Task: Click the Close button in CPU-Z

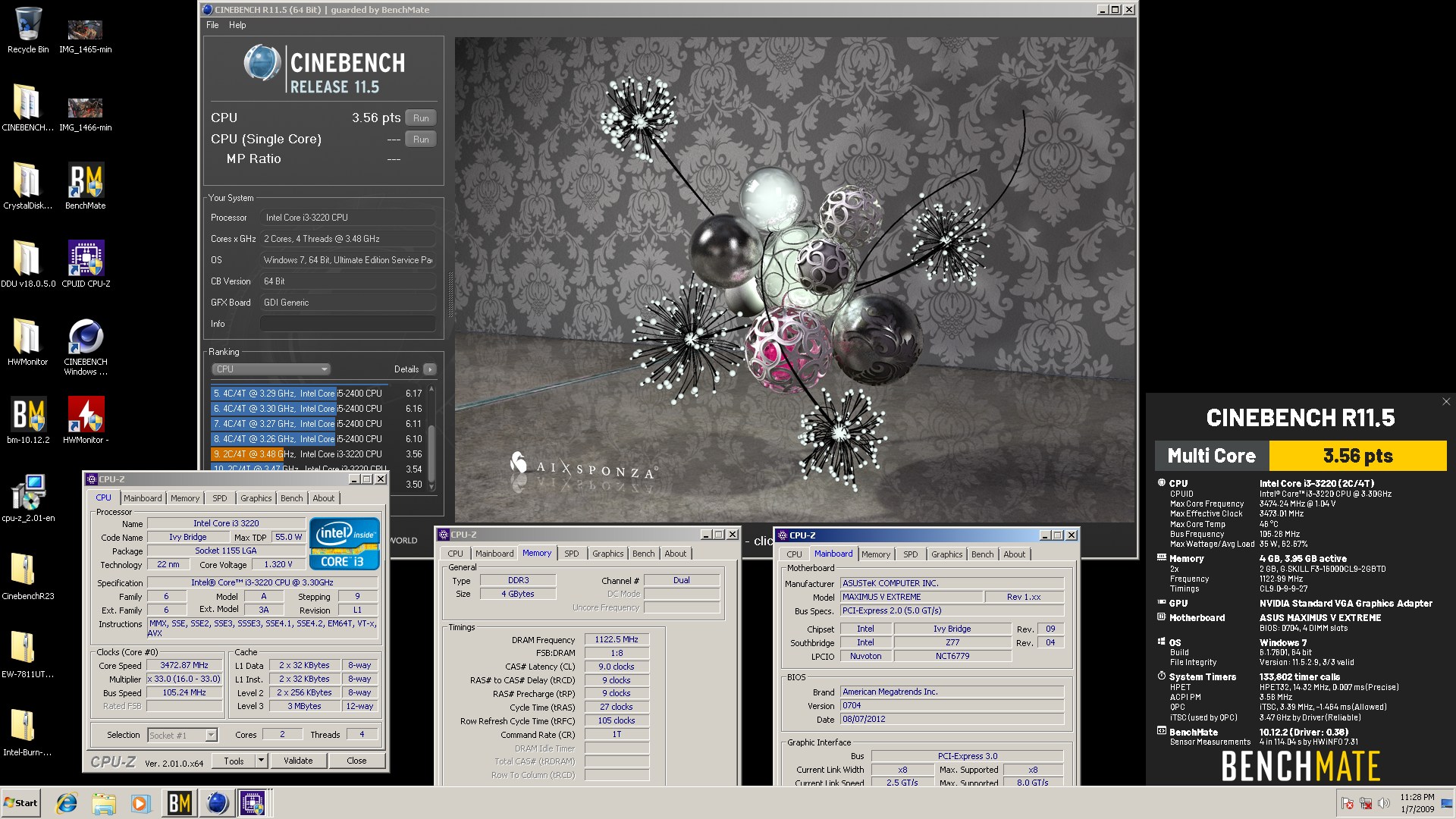Action: 356,761
